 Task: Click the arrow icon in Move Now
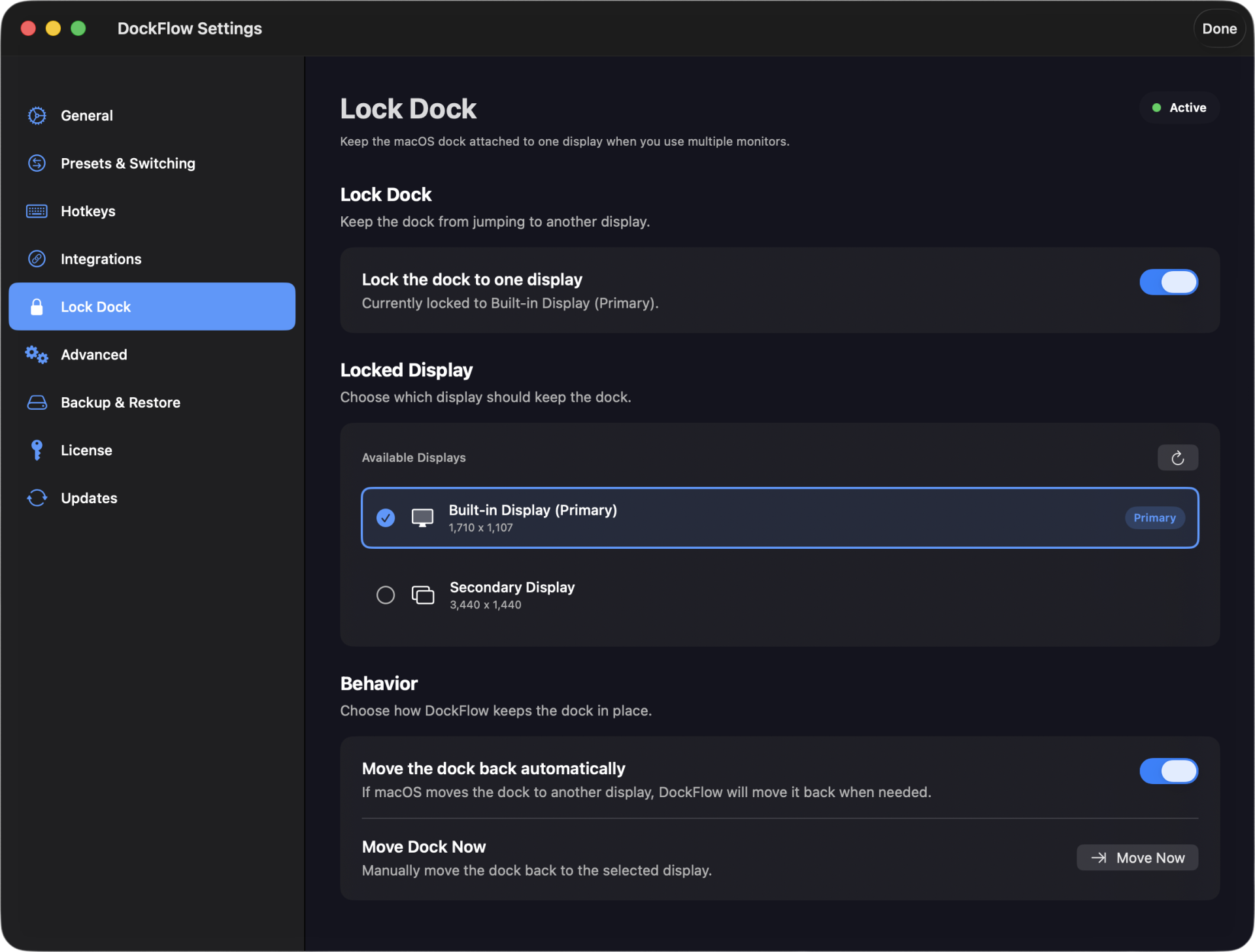pos(1098,858)
